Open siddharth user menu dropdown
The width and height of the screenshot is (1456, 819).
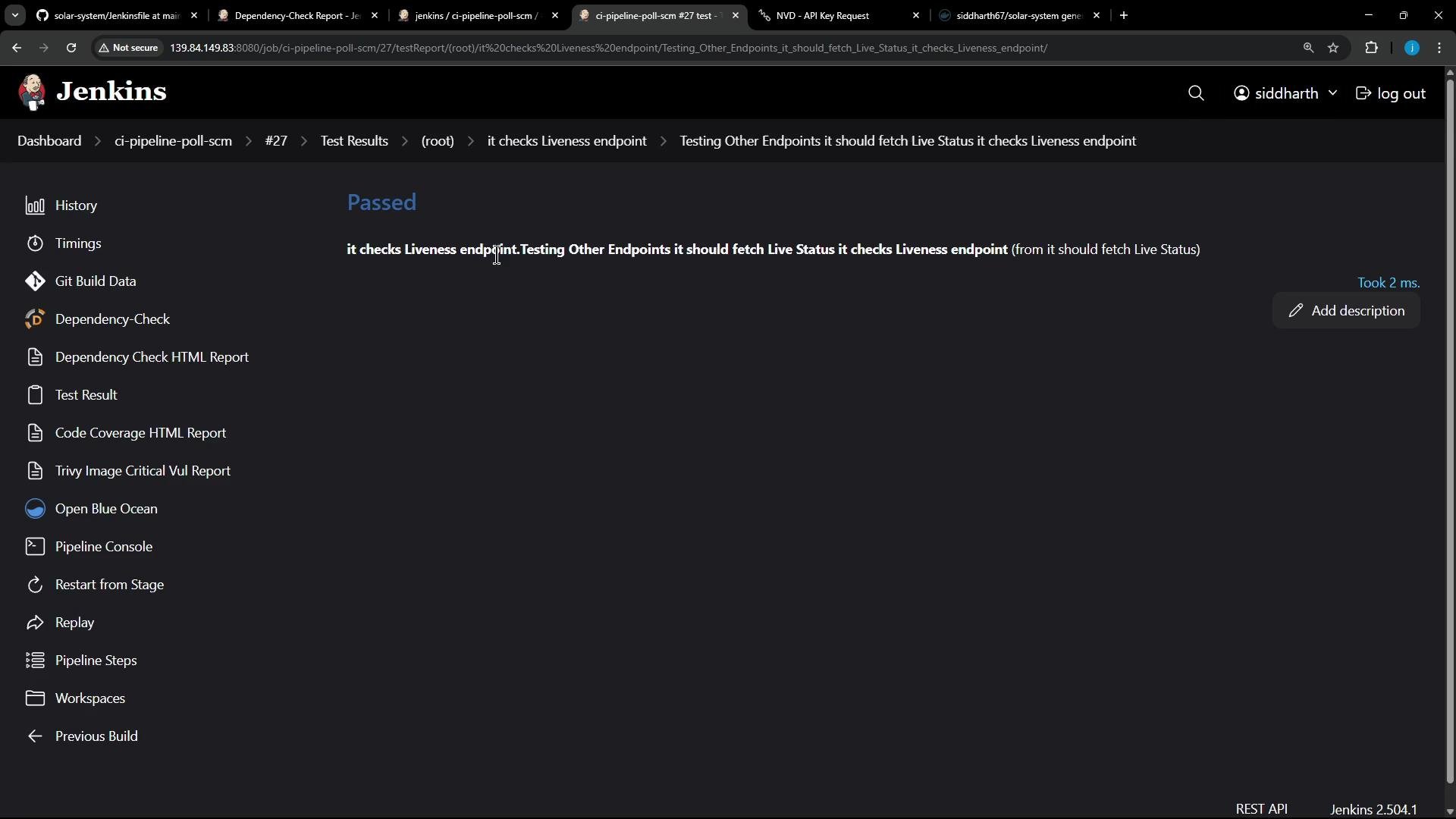(x=1285, y=93)
